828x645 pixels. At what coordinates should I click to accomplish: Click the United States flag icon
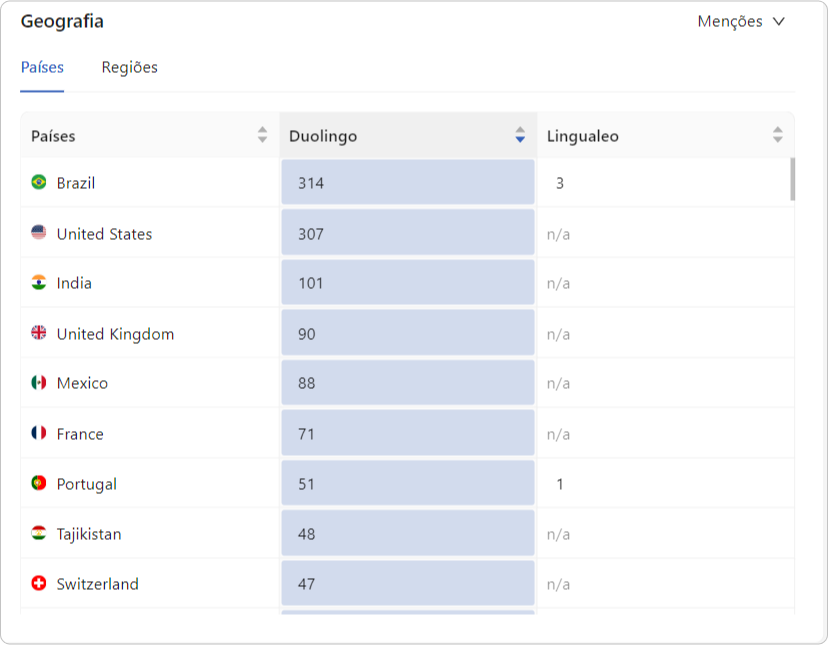(39, 232)
